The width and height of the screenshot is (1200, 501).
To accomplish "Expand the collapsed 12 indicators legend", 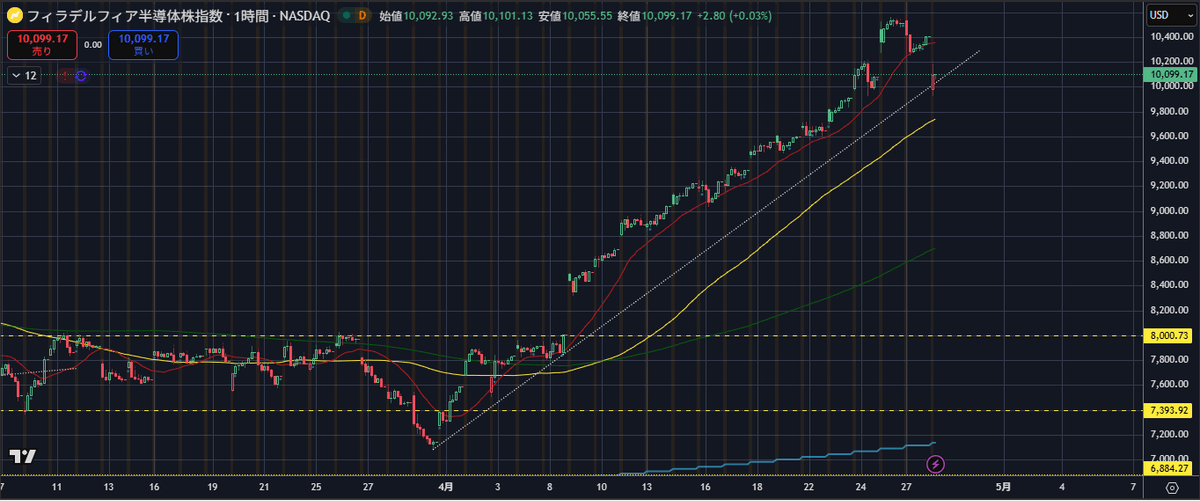I will (x=24, y=75).
